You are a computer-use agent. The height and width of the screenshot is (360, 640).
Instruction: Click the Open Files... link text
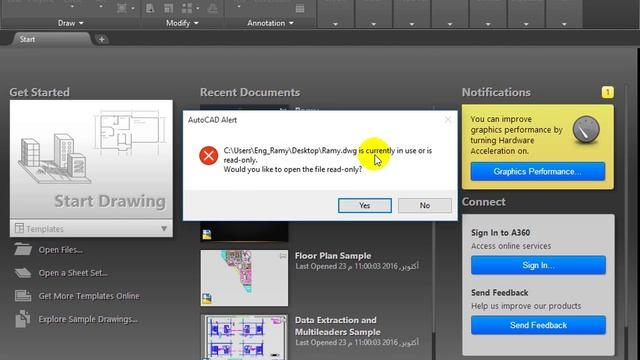61,250
